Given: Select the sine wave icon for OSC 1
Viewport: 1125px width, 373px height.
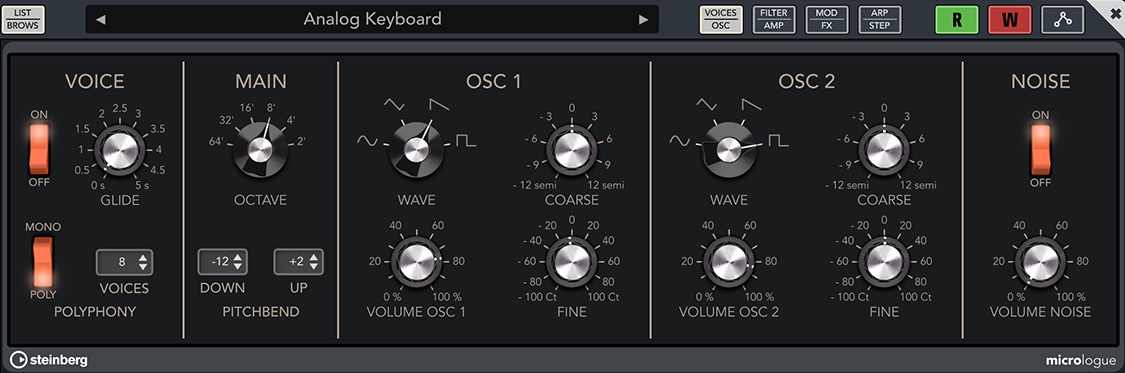Looking at the screenshot, I should click(367, 141).
